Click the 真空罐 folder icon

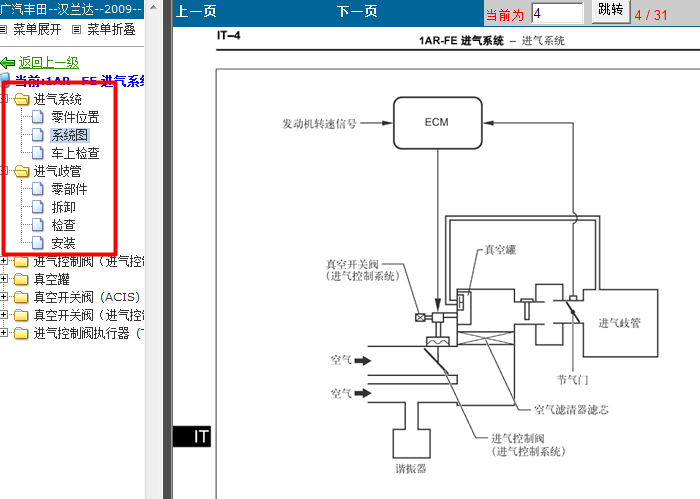click(21, 279)
